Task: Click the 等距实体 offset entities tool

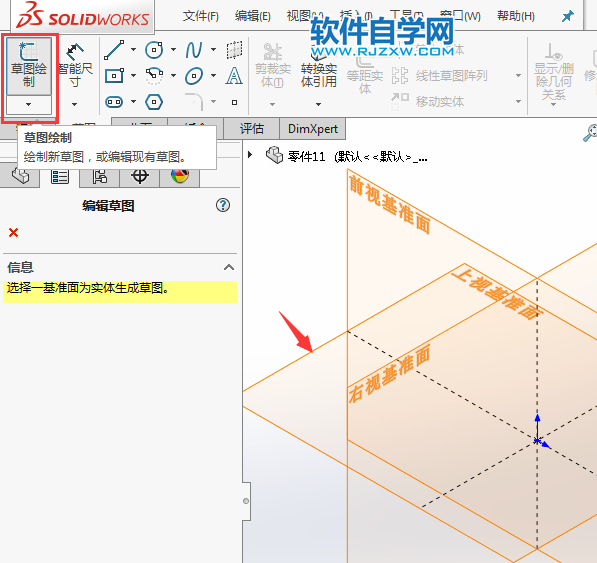Action: tap(365, 76)
